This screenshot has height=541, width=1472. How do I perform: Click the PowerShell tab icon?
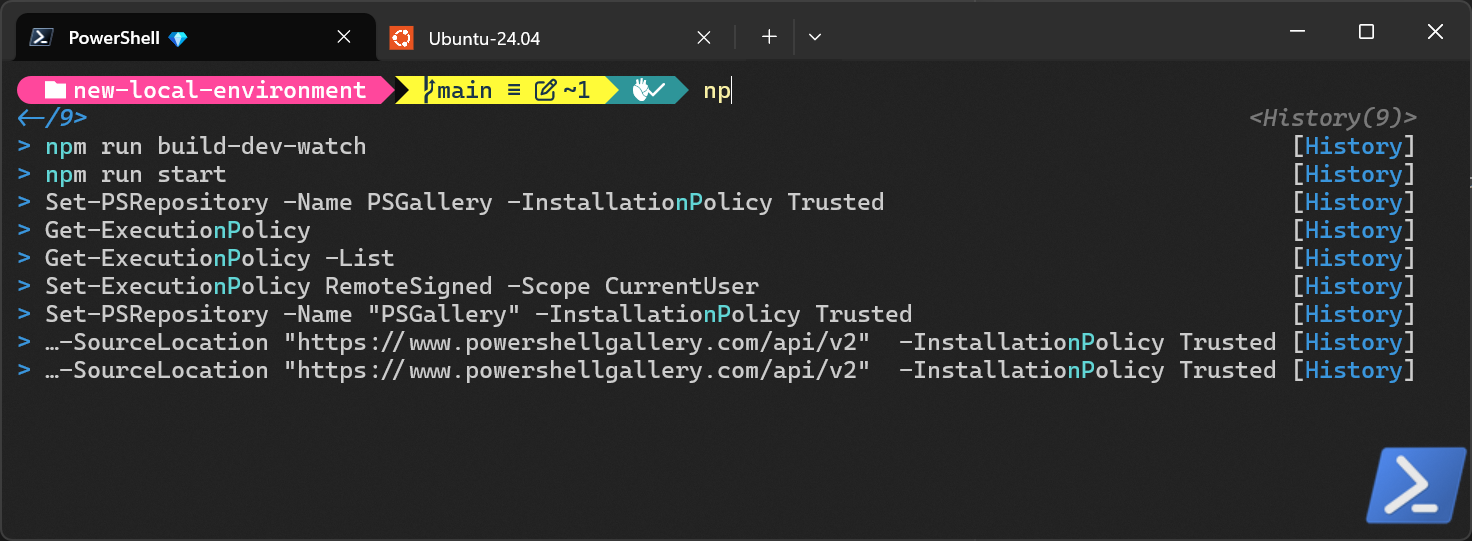pyautogui.click(x=41, y=38)
